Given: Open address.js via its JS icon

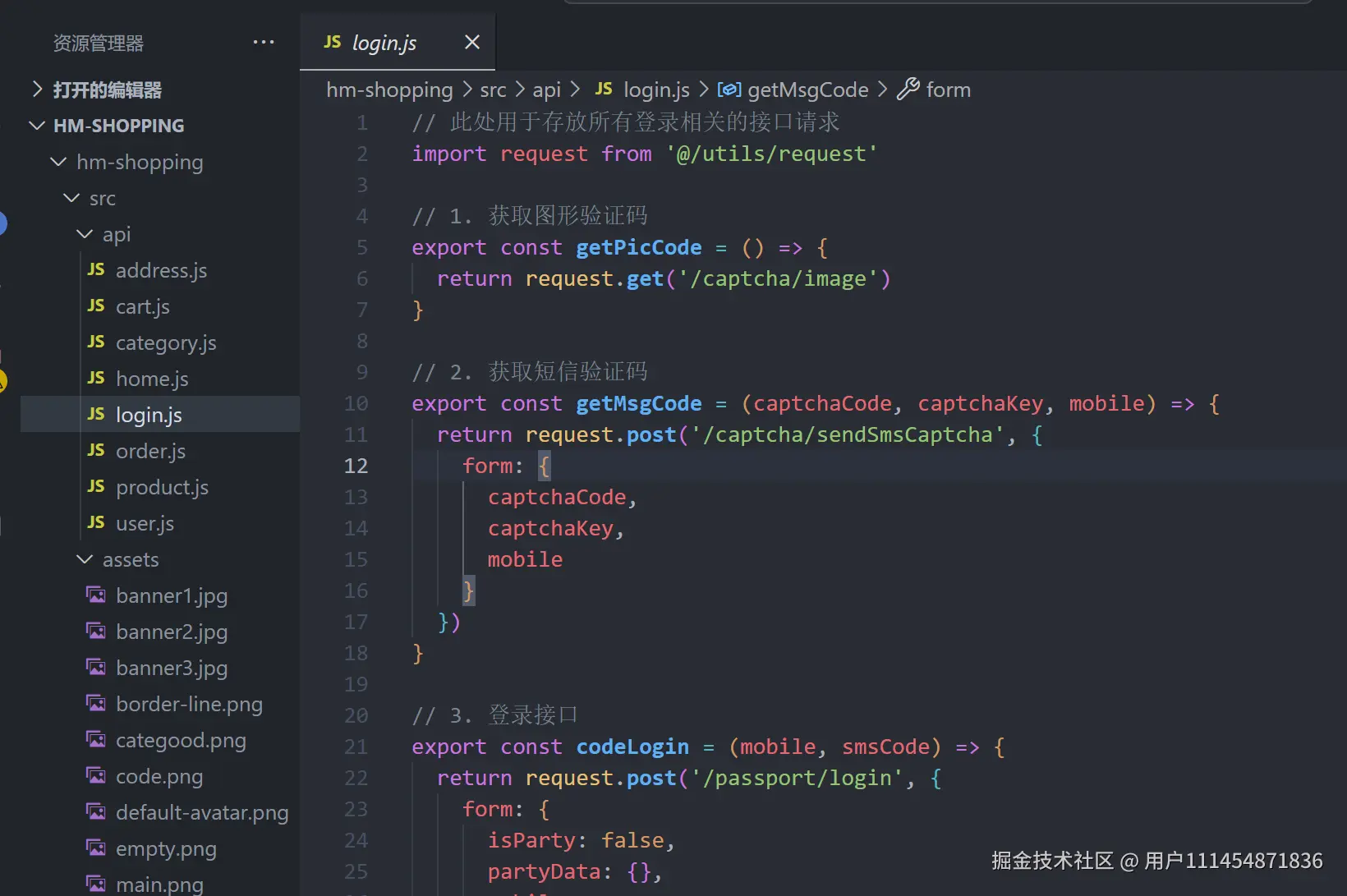Looking at the screenshot, I should [96, 269].
